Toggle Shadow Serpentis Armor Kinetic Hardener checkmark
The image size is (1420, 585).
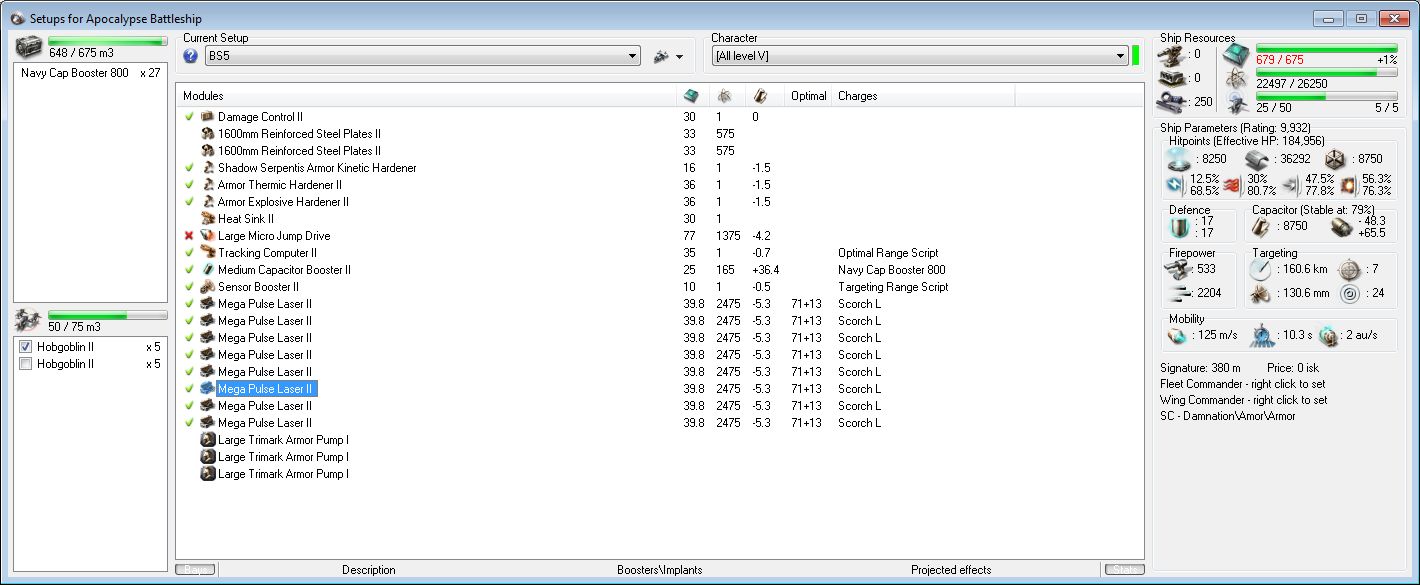click(x=189, y=168)
